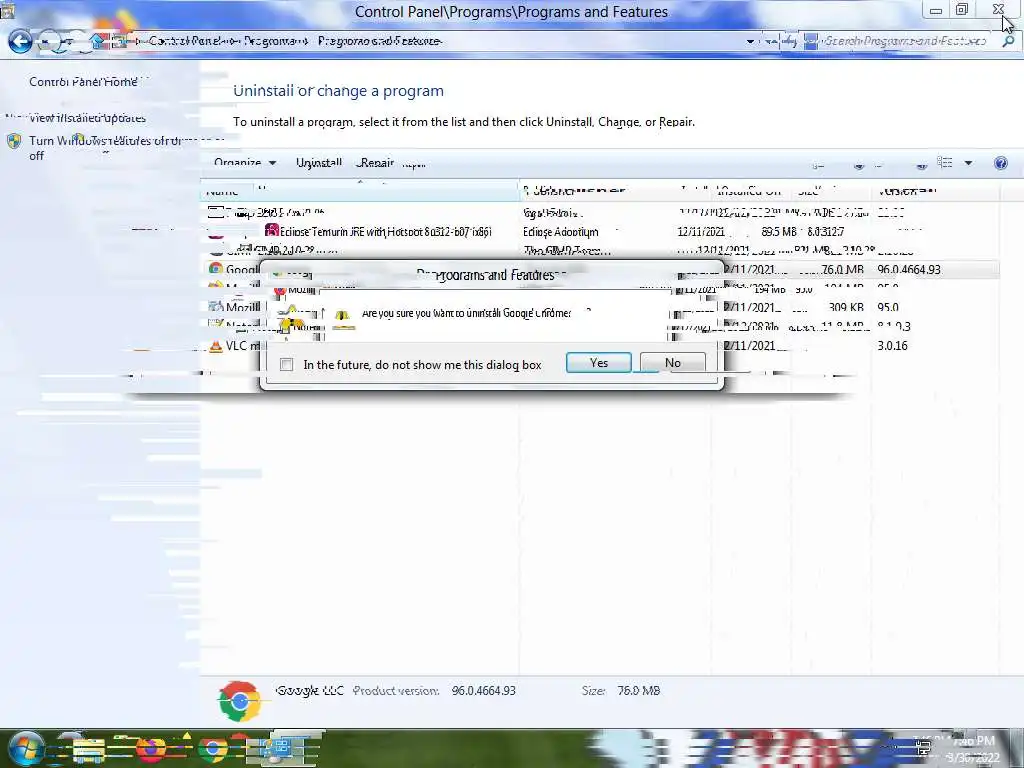Open Firefox from the taskbar
The image size is (1024, 768).
coord(151,749)
